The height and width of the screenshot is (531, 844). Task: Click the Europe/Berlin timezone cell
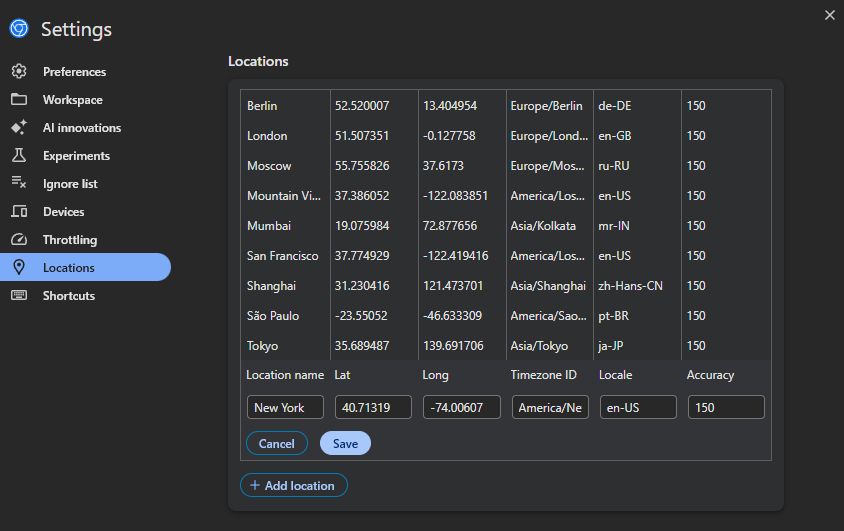(546, 105)
